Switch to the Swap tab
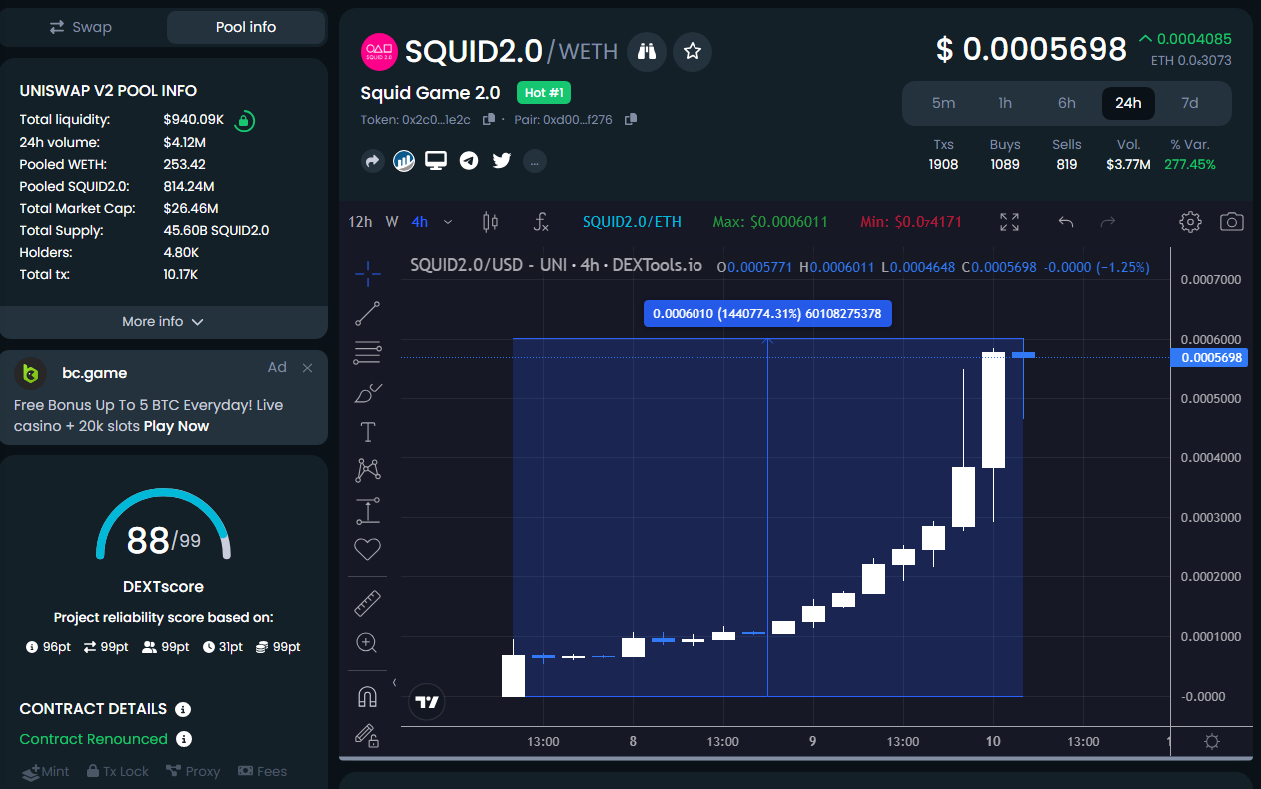The height and width of the screenshot is (789, 1261). [x=80, y=27]
